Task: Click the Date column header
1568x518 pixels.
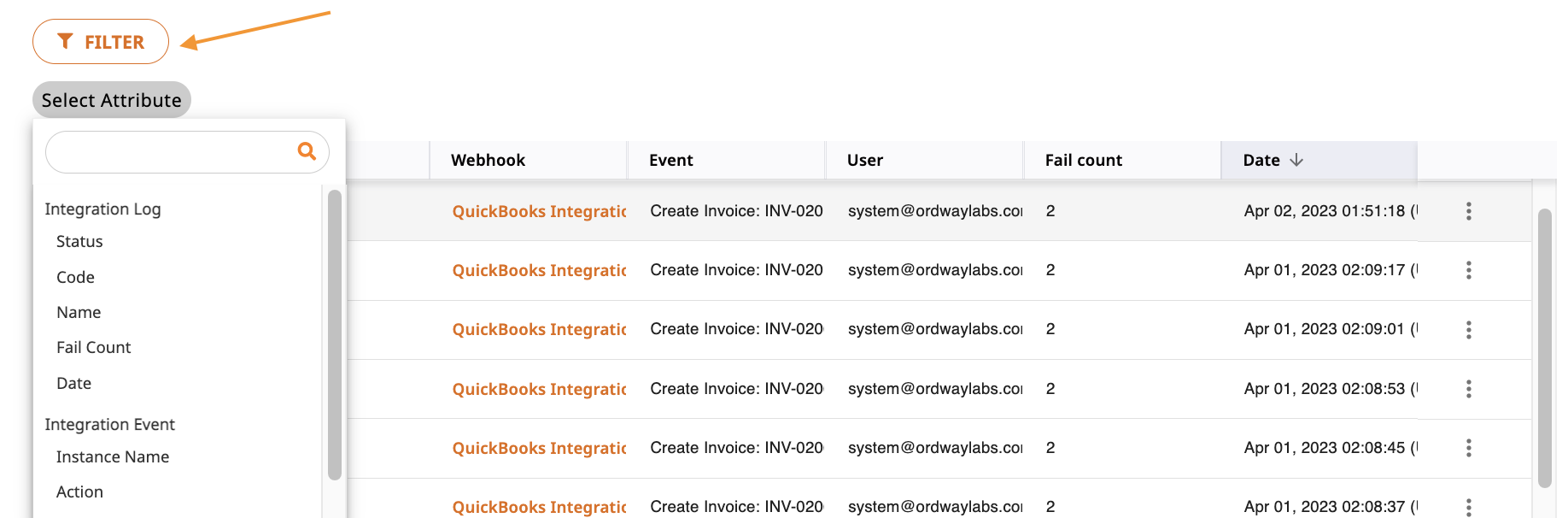Action: tap(1319, 160)
